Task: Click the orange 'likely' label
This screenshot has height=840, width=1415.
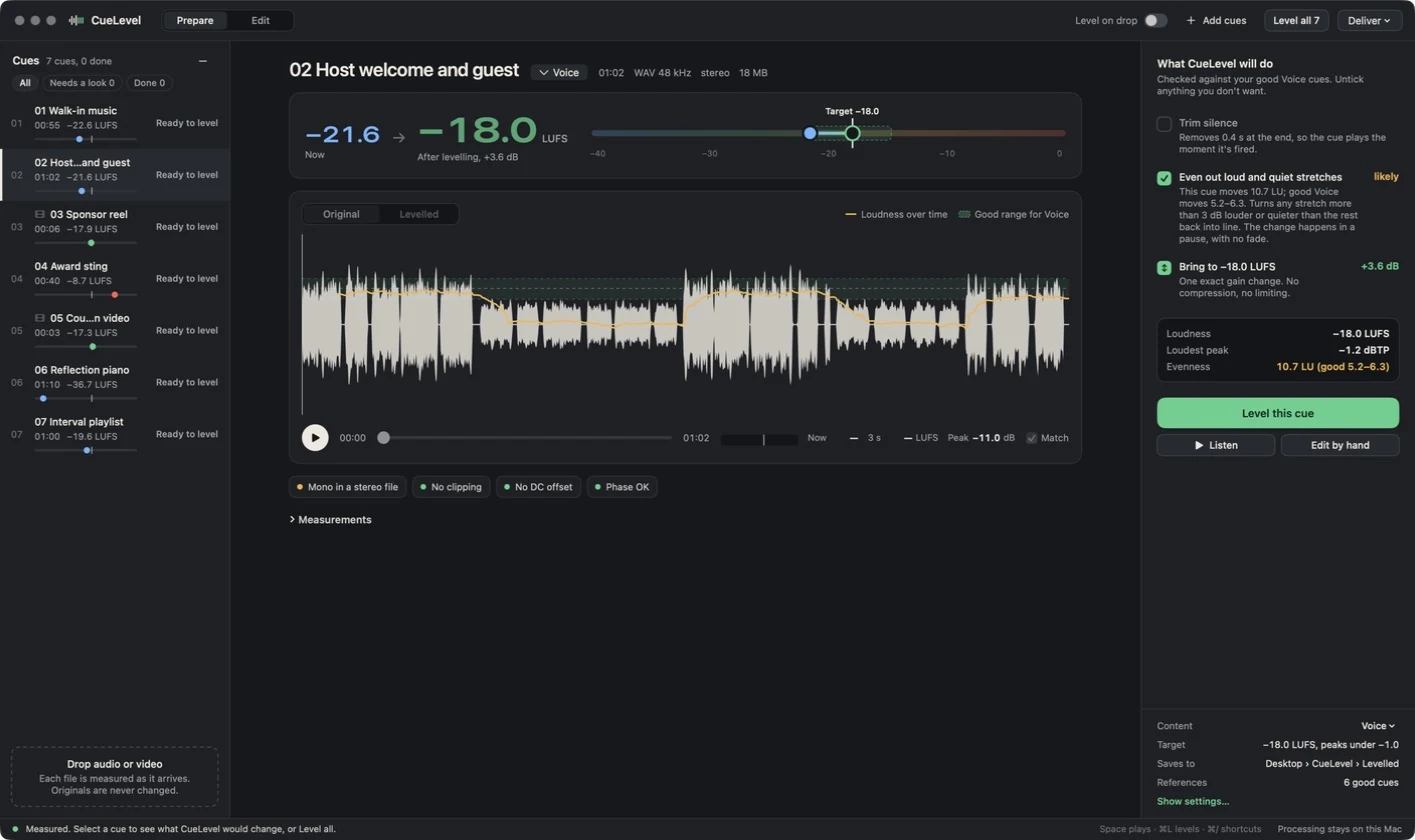Action: 1386,177
